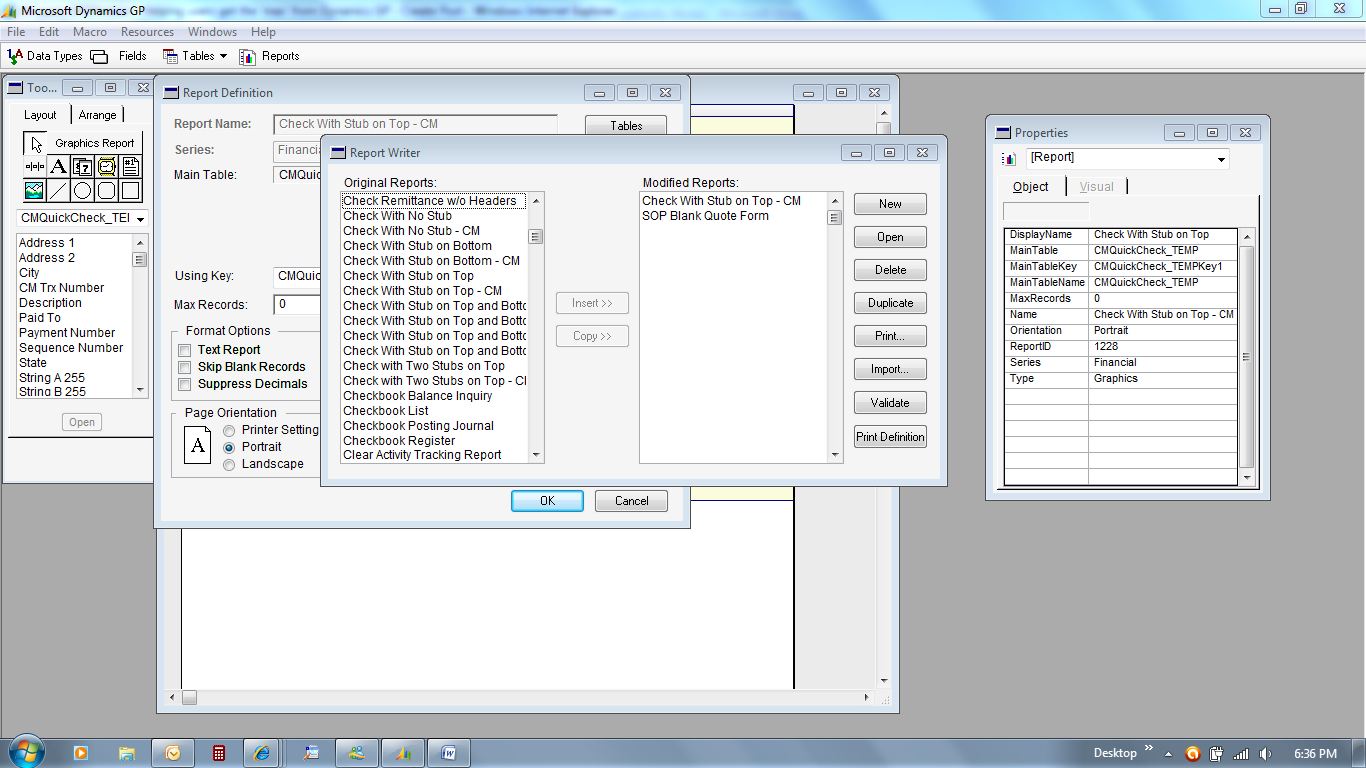This screenshot has height=768, width=1366.
Task: Select the Object tab in Properties
Action: click(1030, 187)
